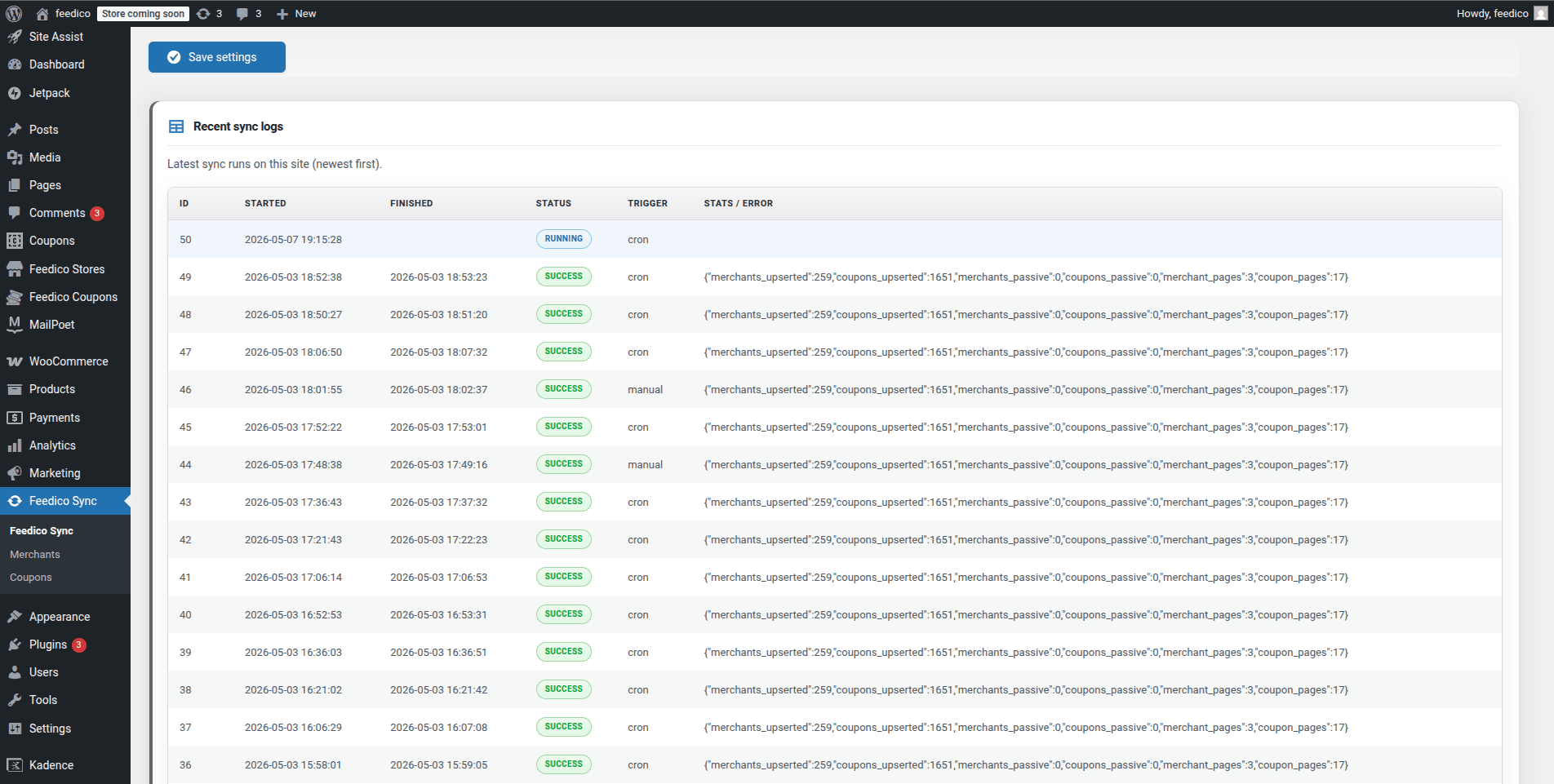Screen dimensions: 1554x784
Task: Click the updates circular arrows icon
Action: [203, 13]
